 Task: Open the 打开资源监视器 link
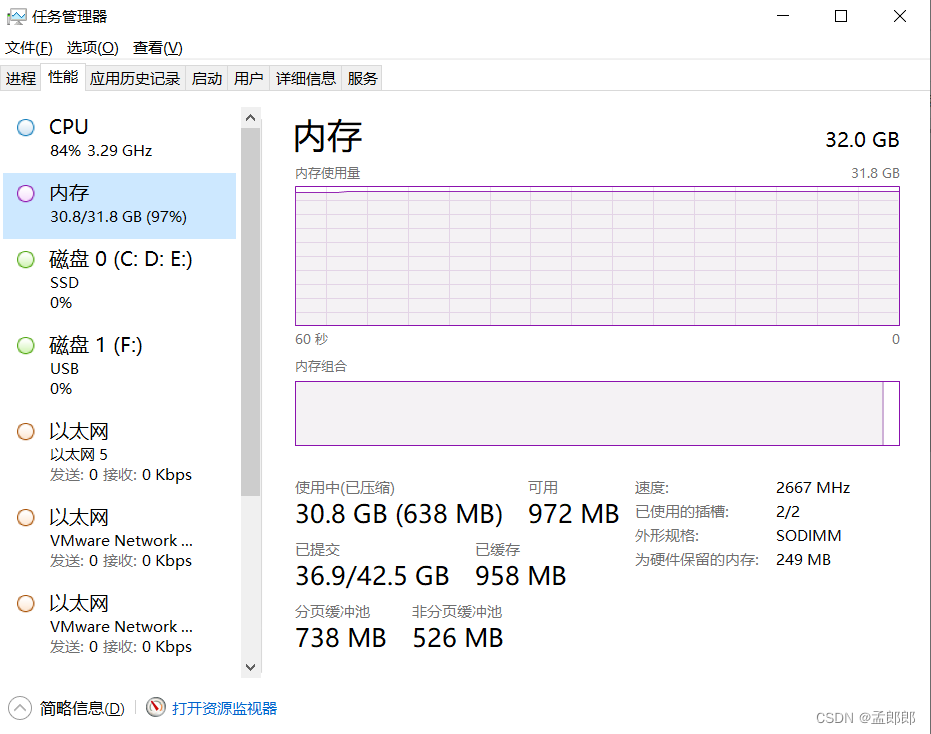tap(224, 708)
